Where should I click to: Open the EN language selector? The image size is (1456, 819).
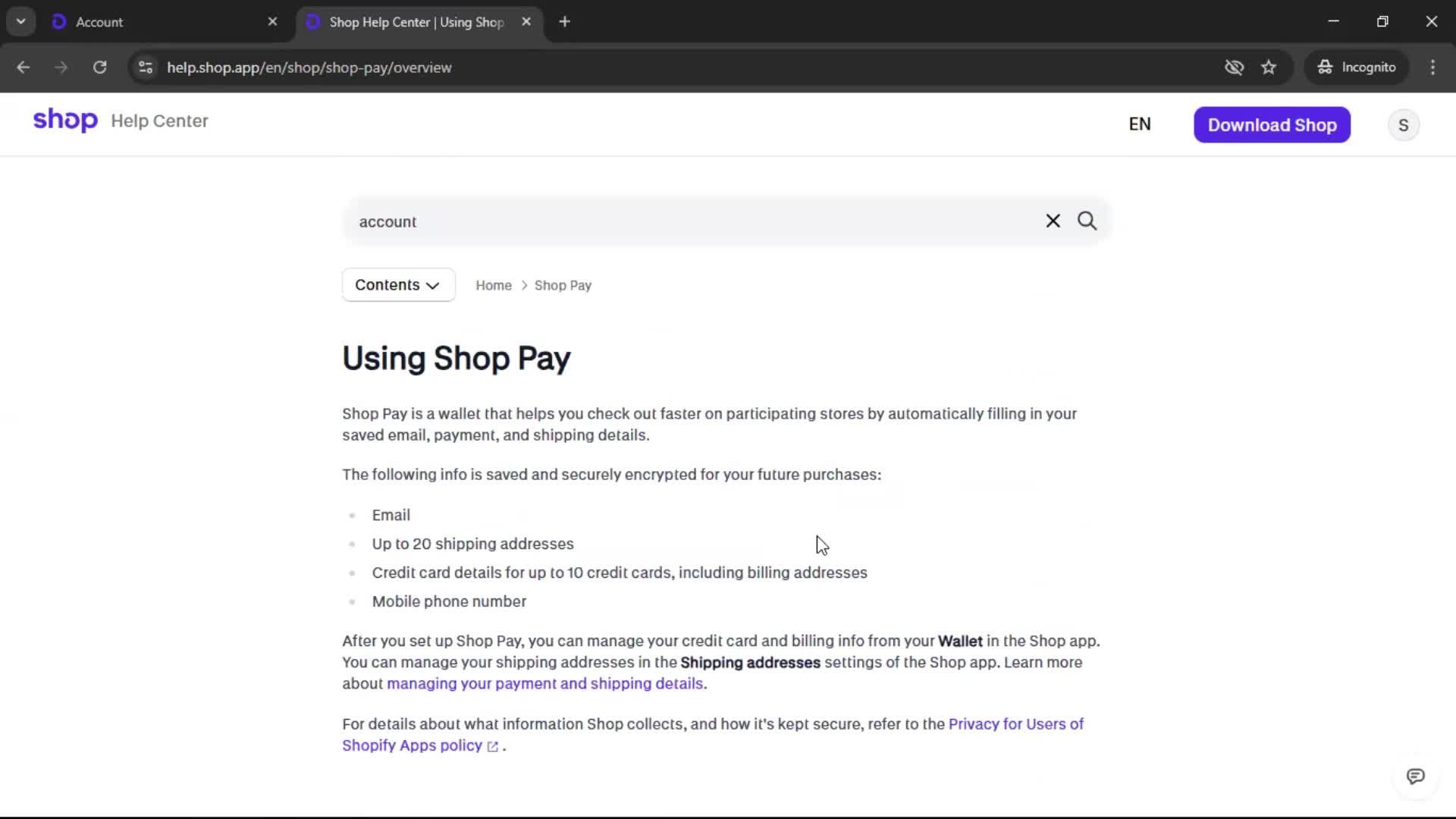pos(1139,124)
